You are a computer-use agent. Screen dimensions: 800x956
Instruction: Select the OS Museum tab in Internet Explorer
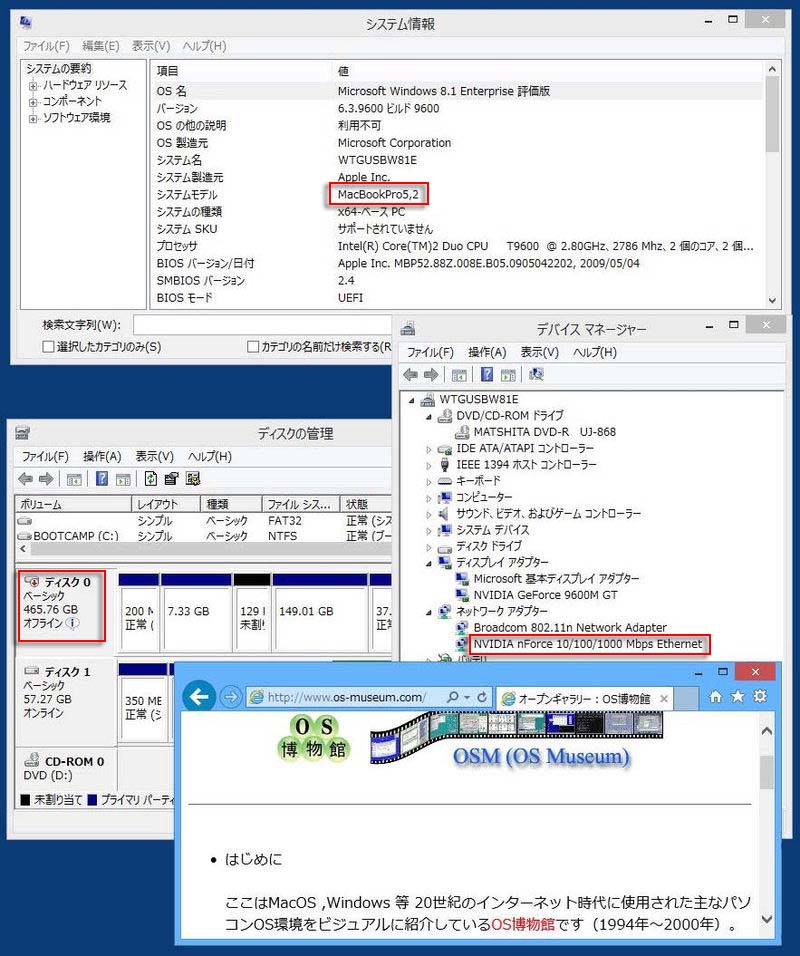584,699
